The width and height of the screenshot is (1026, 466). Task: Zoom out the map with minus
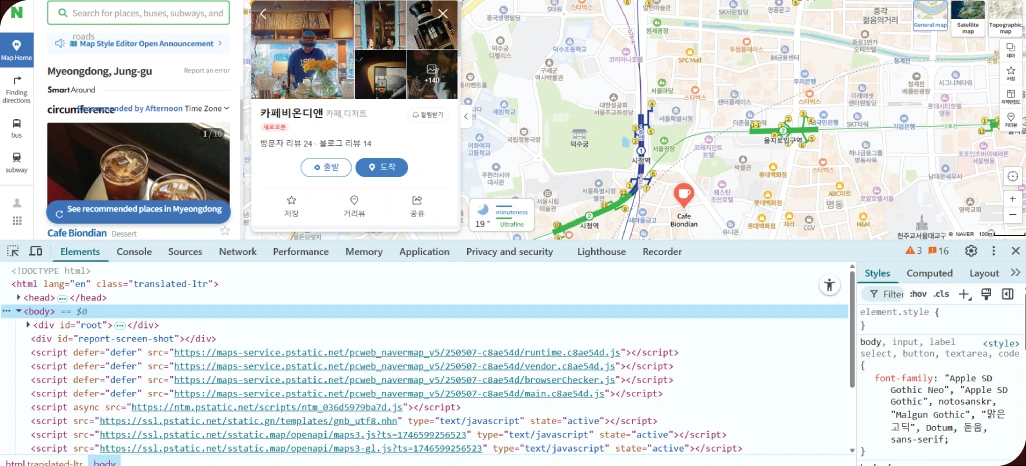click(x=1012, y=215)
